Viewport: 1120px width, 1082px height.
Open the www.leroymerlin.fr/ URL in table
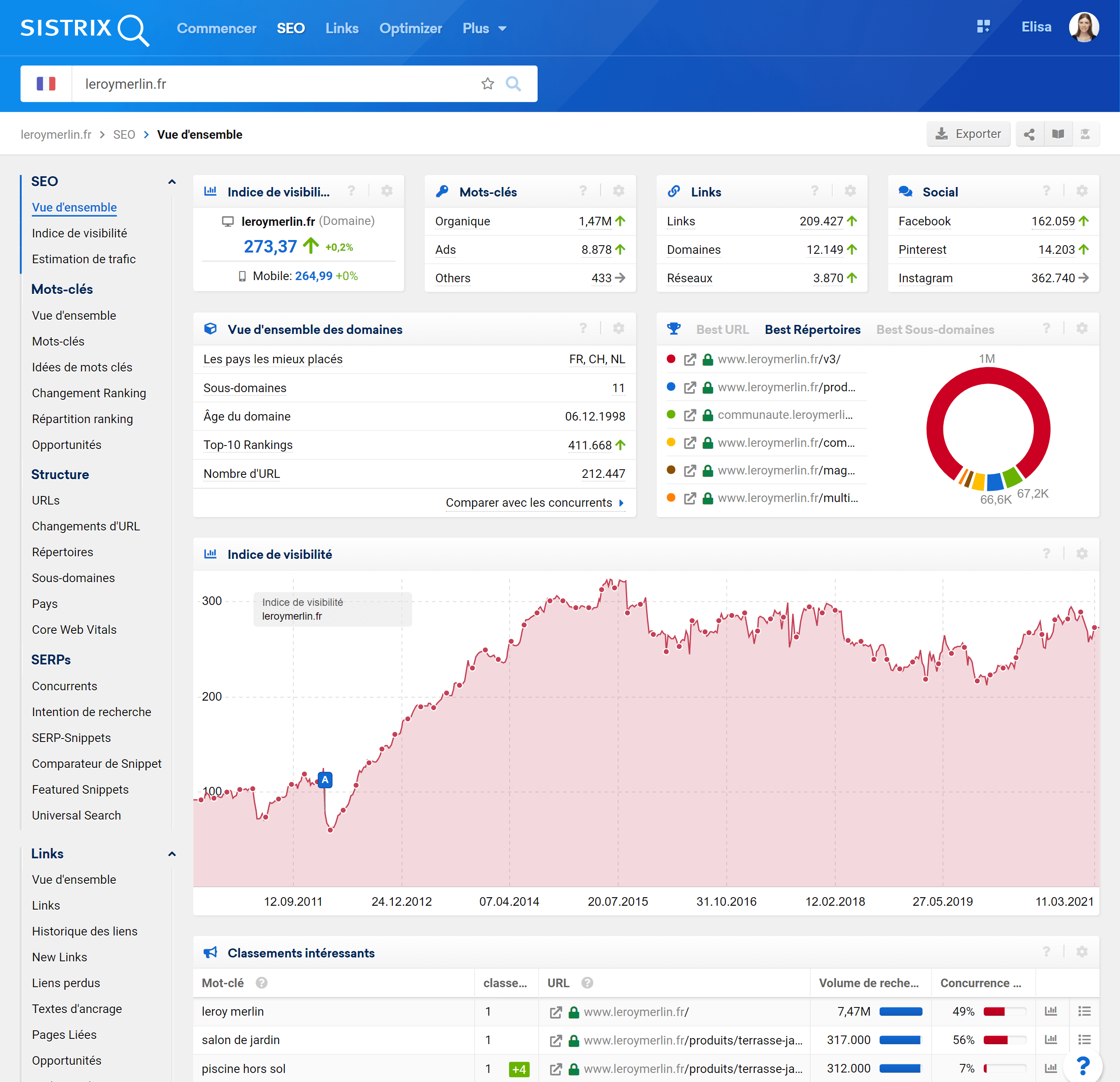click(x=636, y=1012)
